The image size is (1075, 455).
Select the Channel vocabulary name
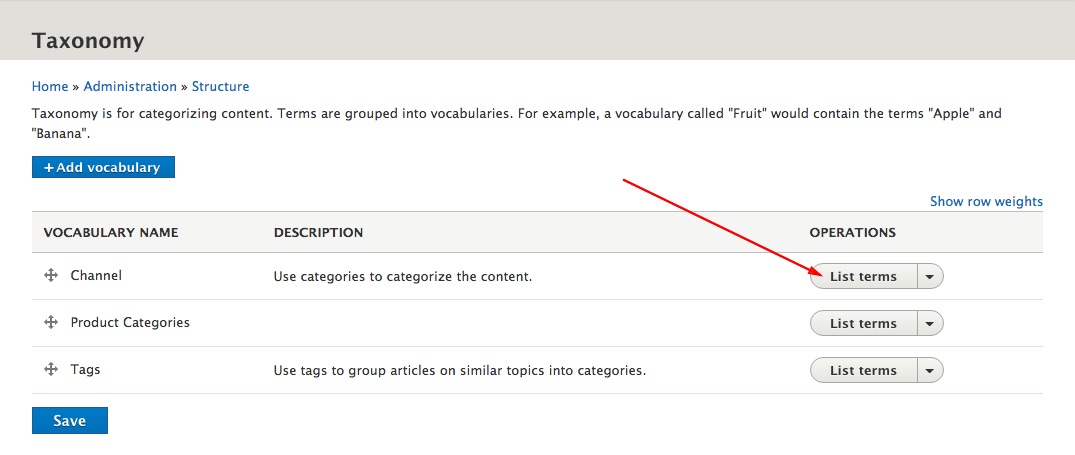pos(96,275)
